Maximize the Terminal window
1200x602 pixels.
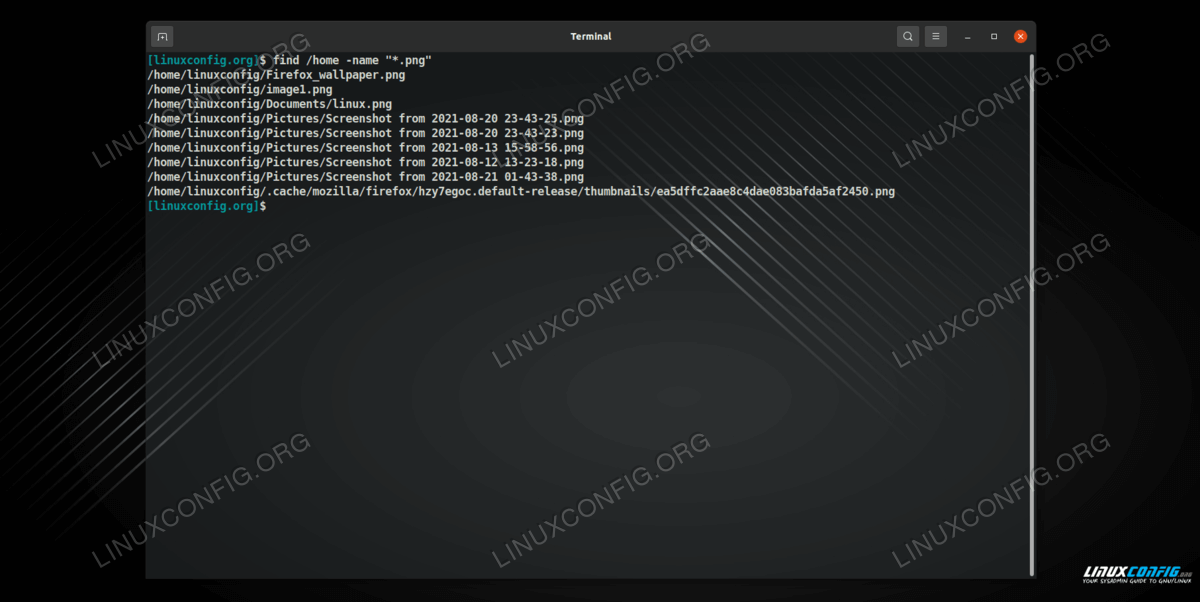[x=994, y=36]
